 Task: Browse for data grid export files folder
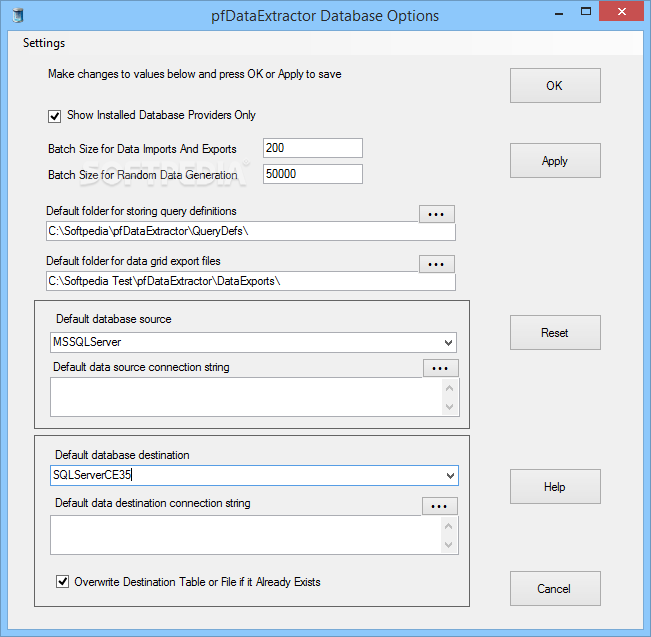436,264
